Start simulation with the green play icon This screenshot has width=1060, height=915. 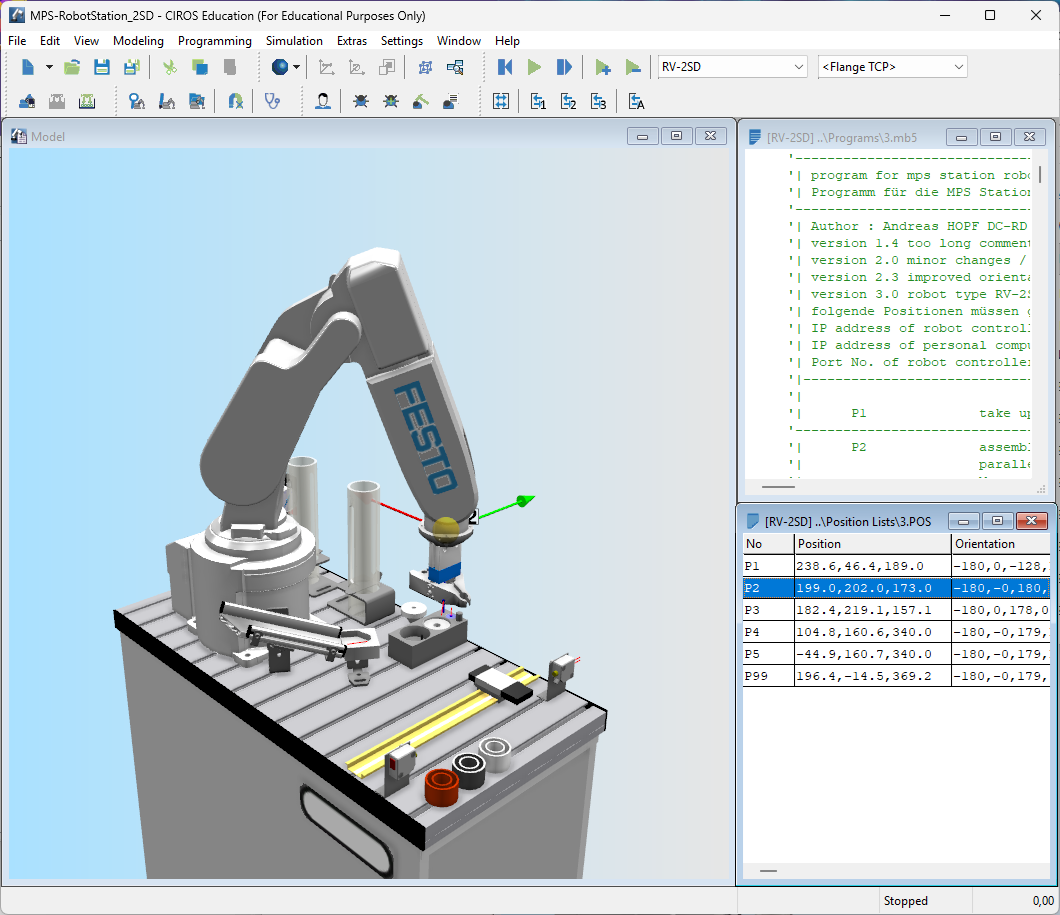pyautogui.click(x=534, y=67)
